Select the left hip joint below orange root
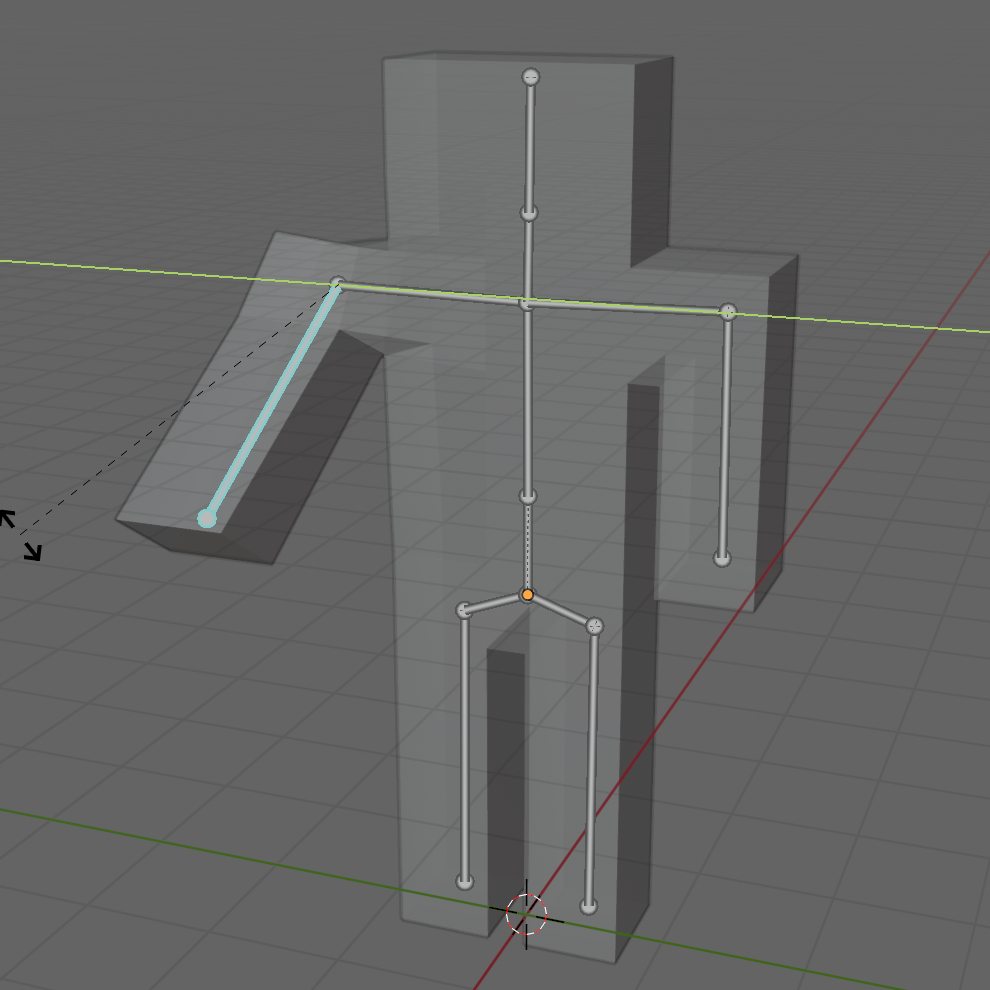Screen dimensions: 990x990 click(x=464, y=610)
